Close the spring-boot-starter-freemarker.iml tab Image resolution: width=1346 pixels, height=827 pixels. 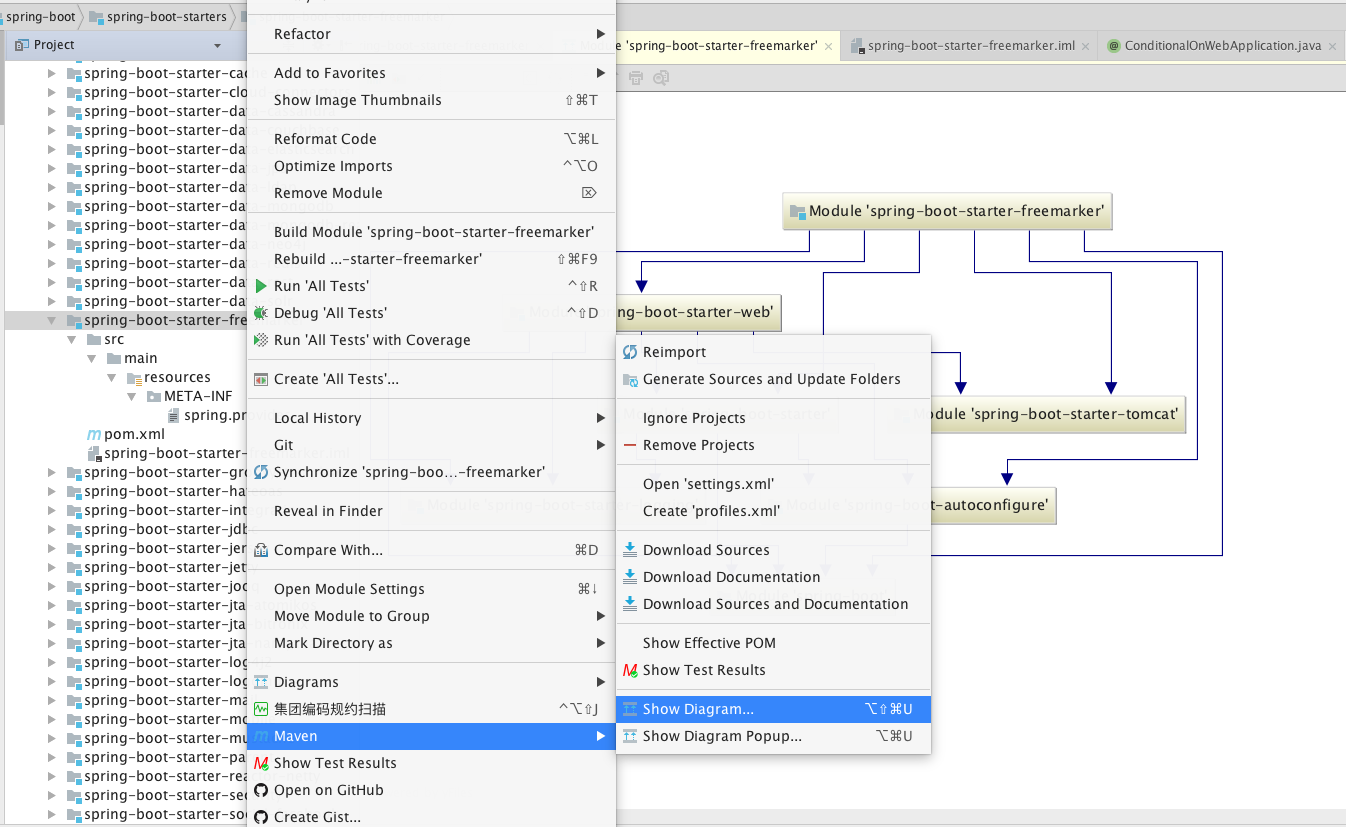(1086, 46)
